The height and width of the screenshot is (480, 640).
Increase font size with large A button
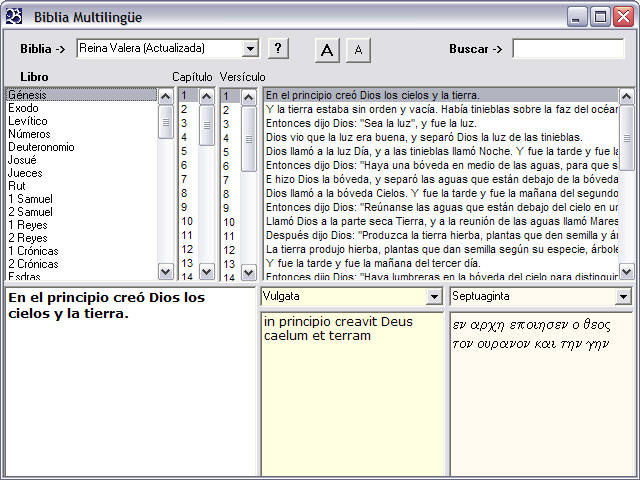[327, 50]
